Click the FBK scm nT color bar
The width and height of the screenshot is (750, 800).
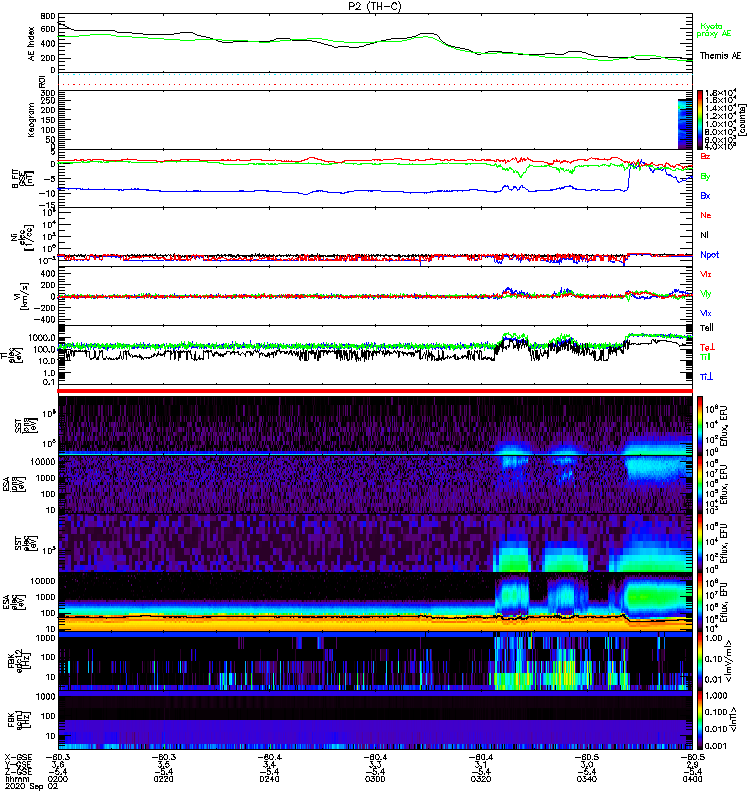700,720
